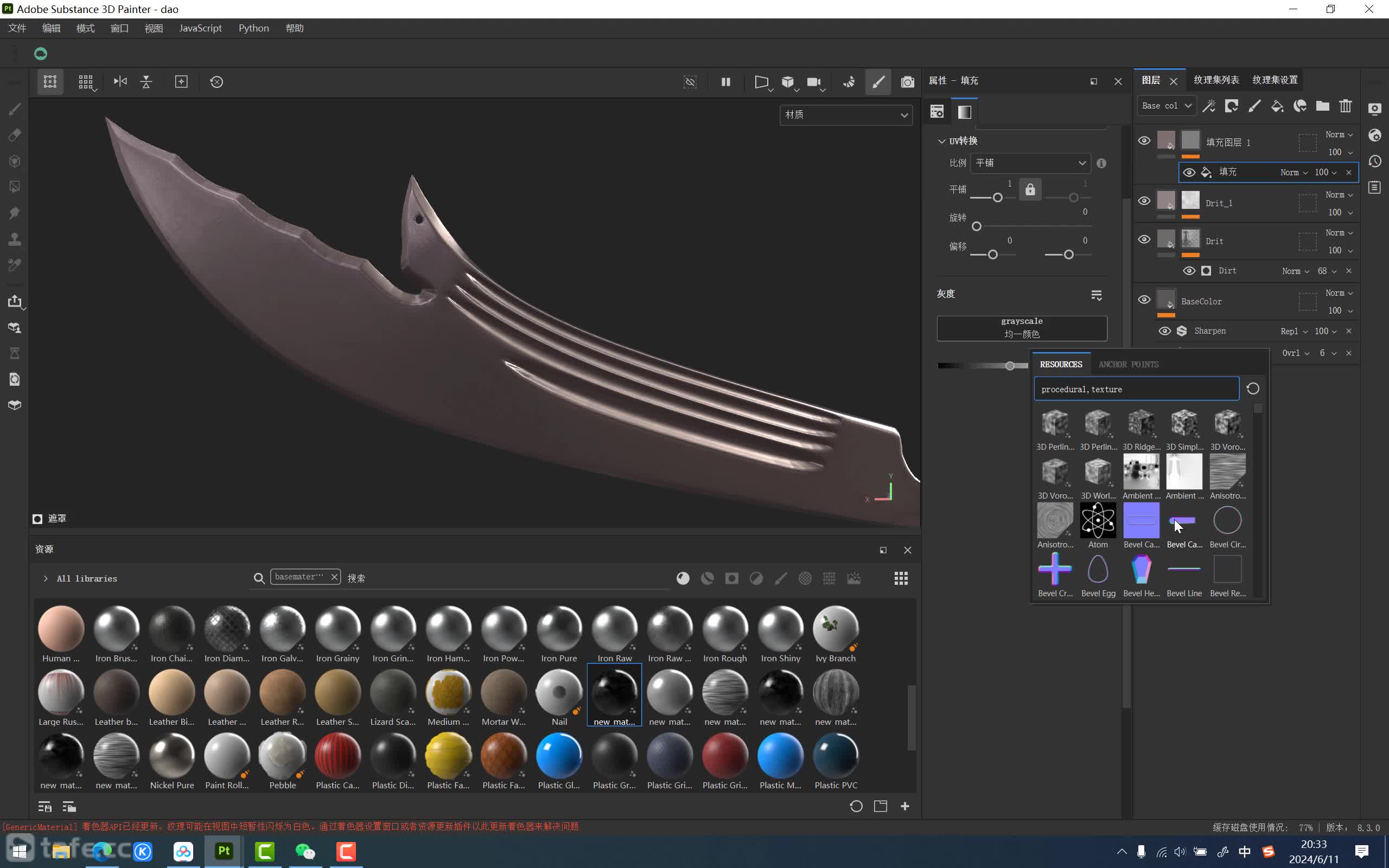
Task: Select the Clone stamp tool
Action: tap(15, 239)
